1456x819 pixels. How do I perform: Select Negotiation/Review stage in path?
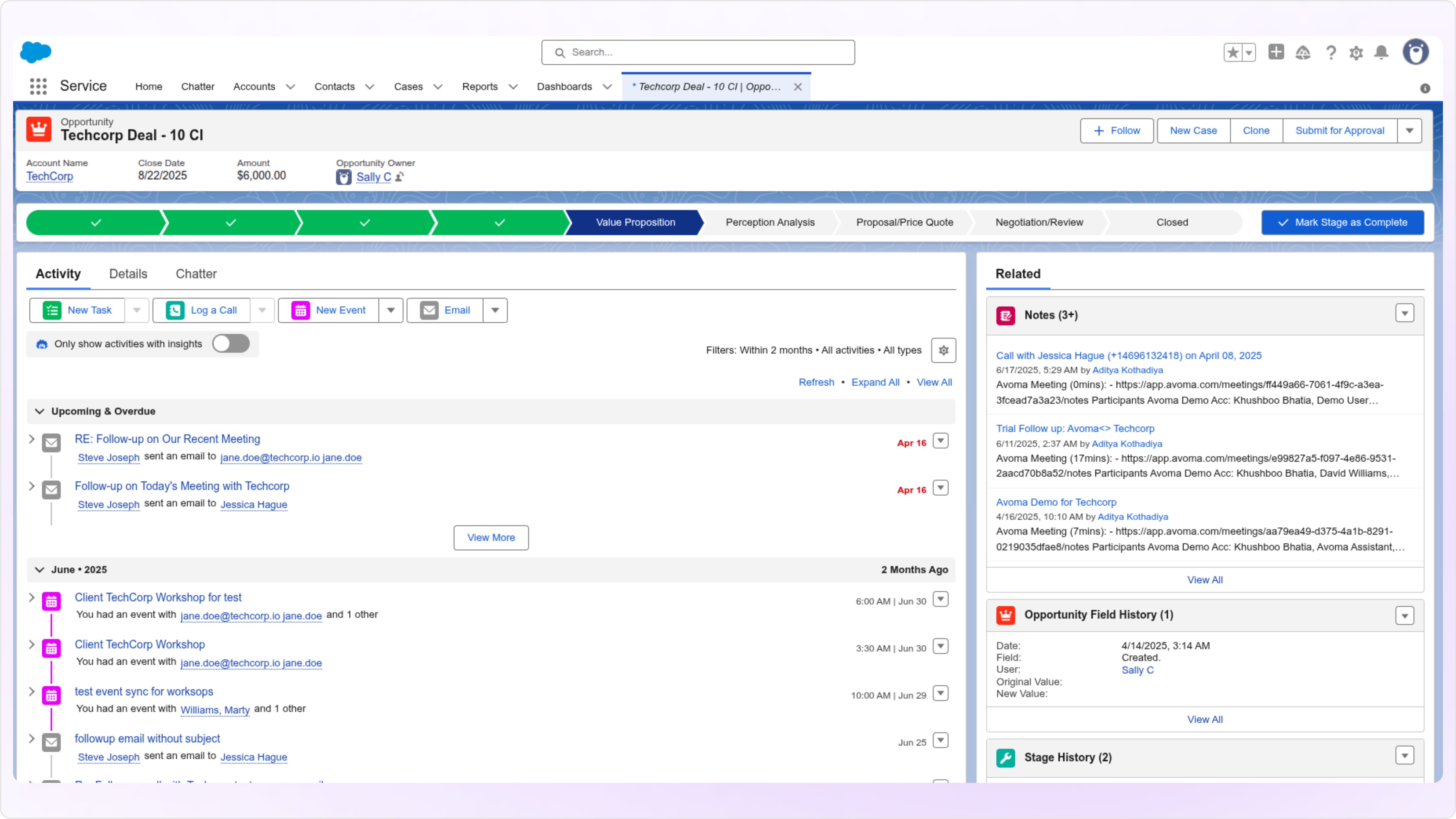tap(1039, 223)
